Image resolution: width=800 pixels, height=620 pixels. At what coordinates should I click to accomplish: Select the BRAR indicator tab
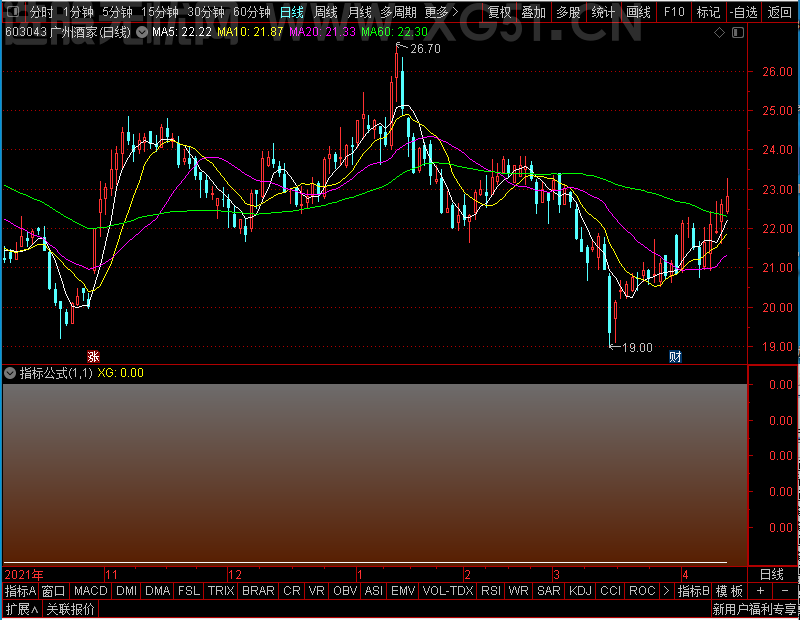(258, 591)
